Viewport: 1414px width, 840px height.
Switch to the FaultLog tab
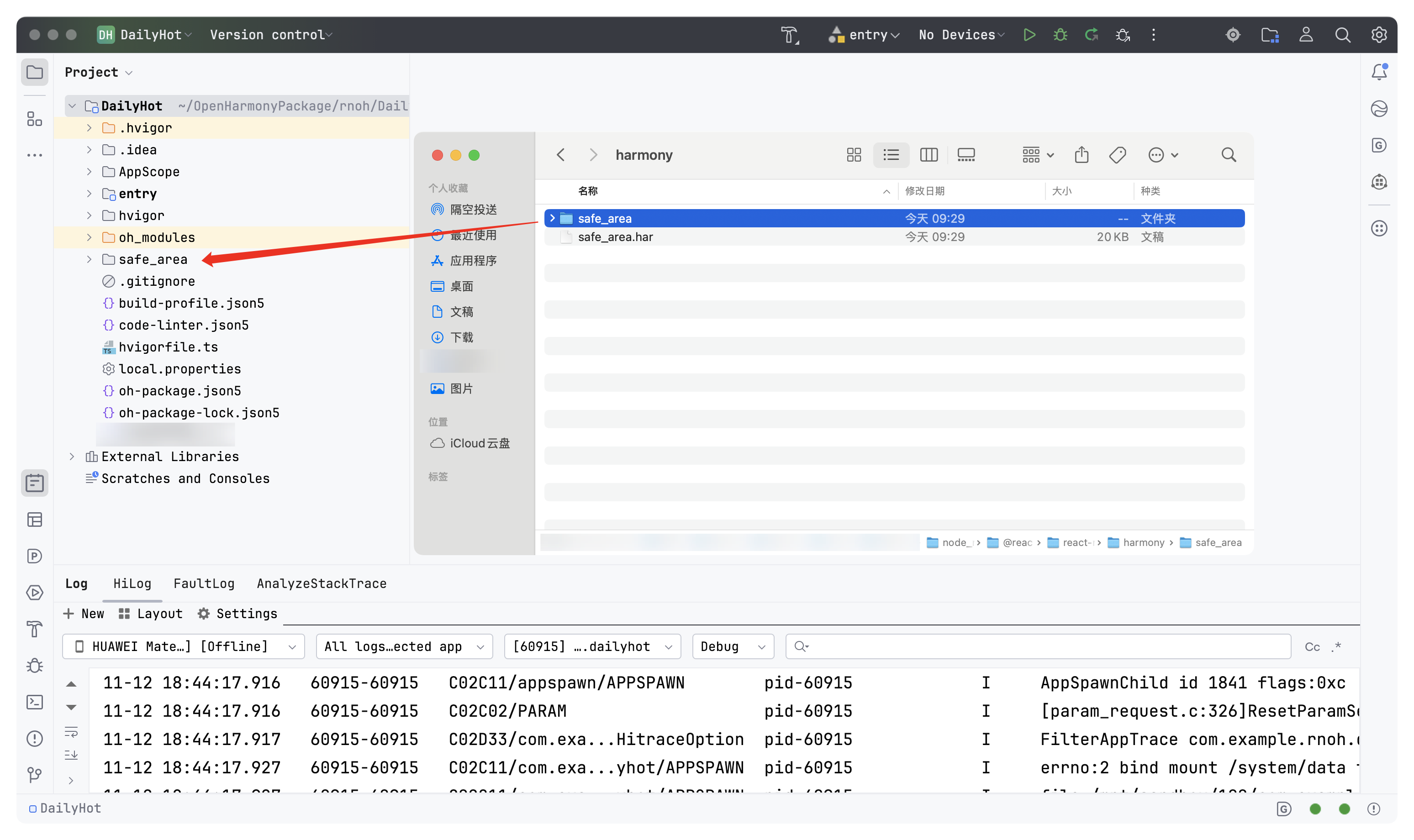[x=204, y=583]
